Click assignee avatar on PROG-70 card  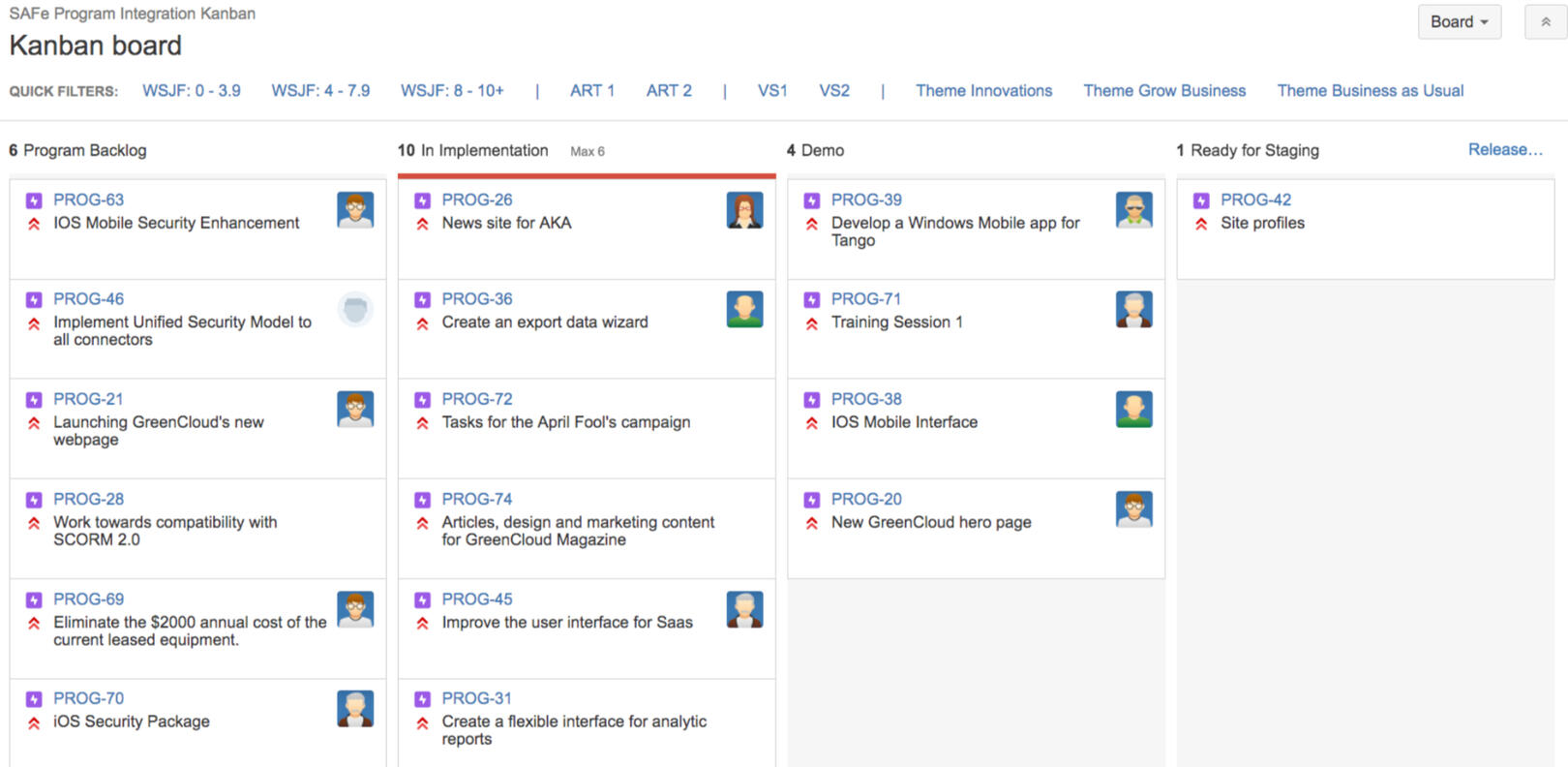click(x=355, y=709)
